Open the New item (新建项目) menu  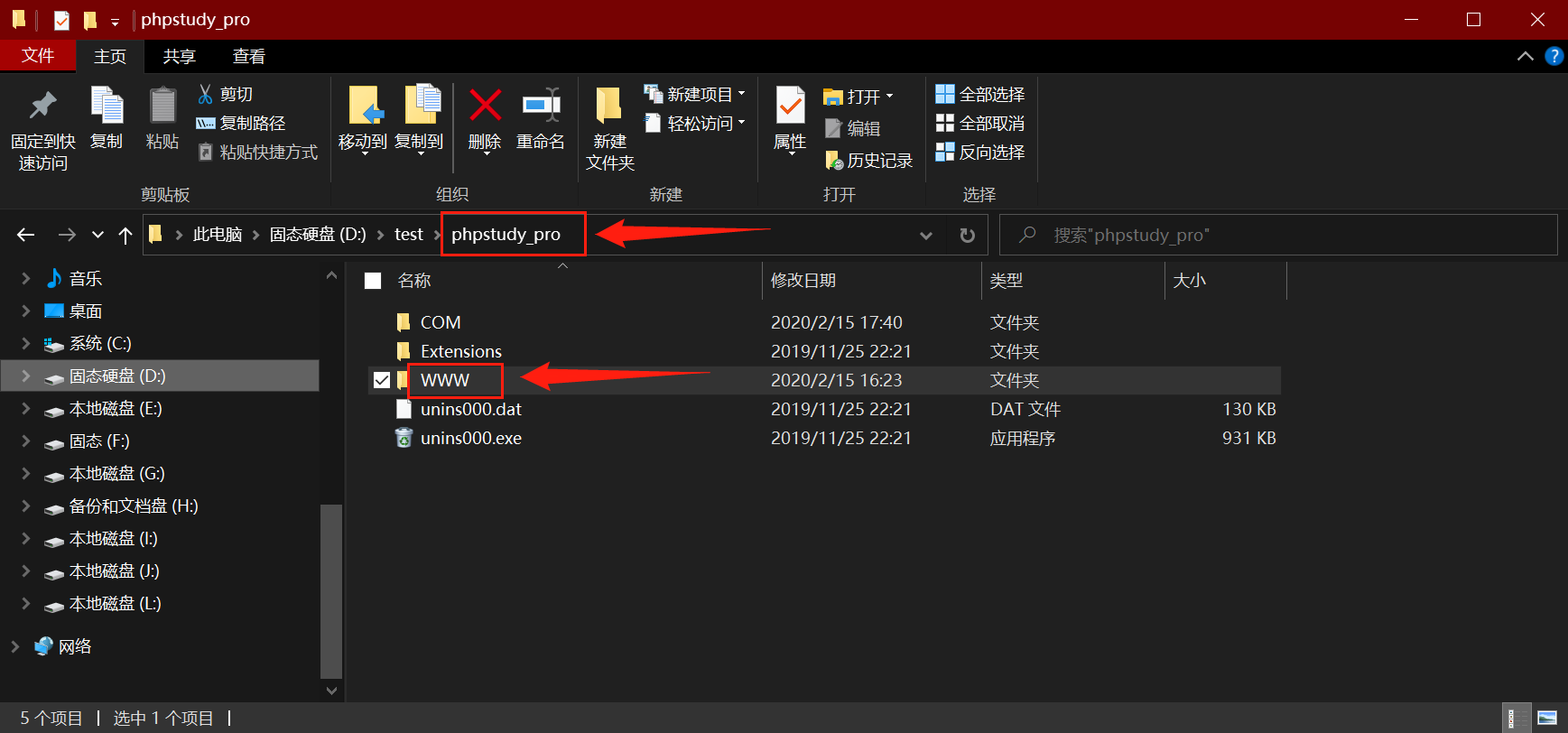(694, 94)
